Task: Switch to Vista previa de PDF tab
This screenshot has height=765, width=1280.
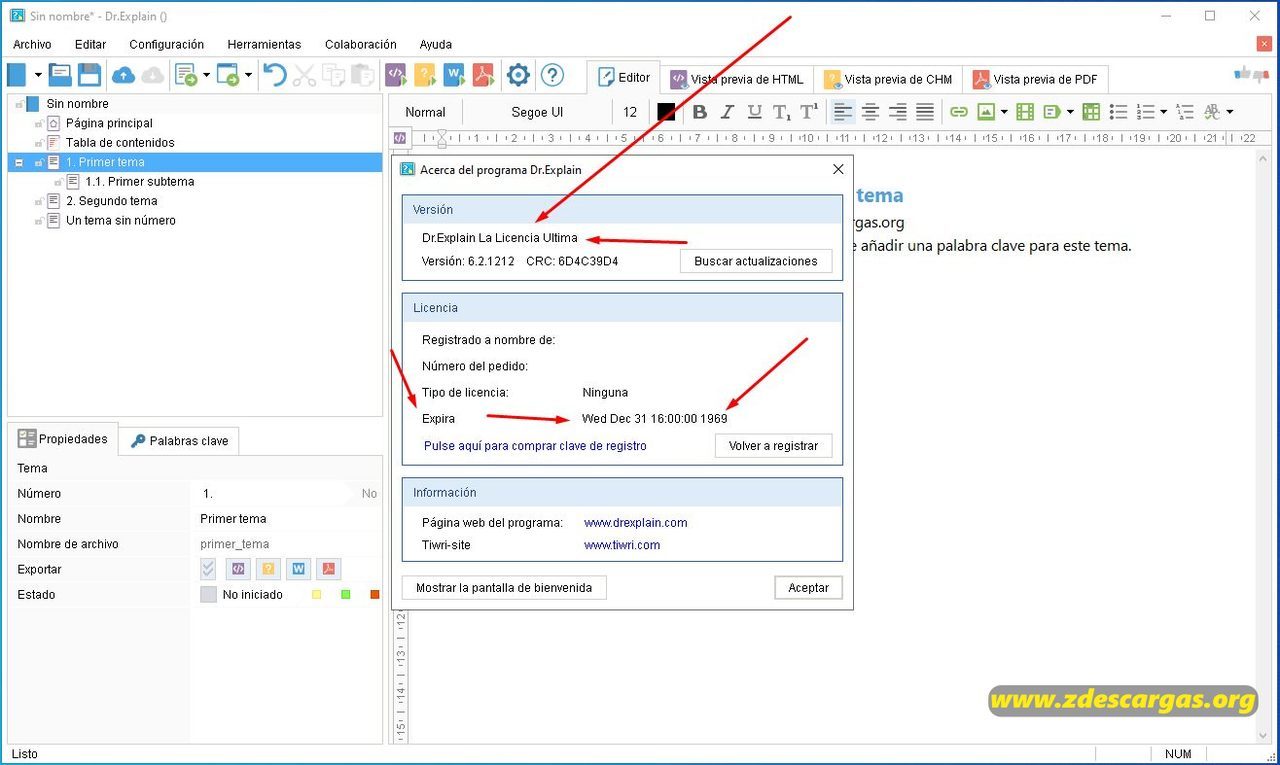Action: (x=1035, y=79)
